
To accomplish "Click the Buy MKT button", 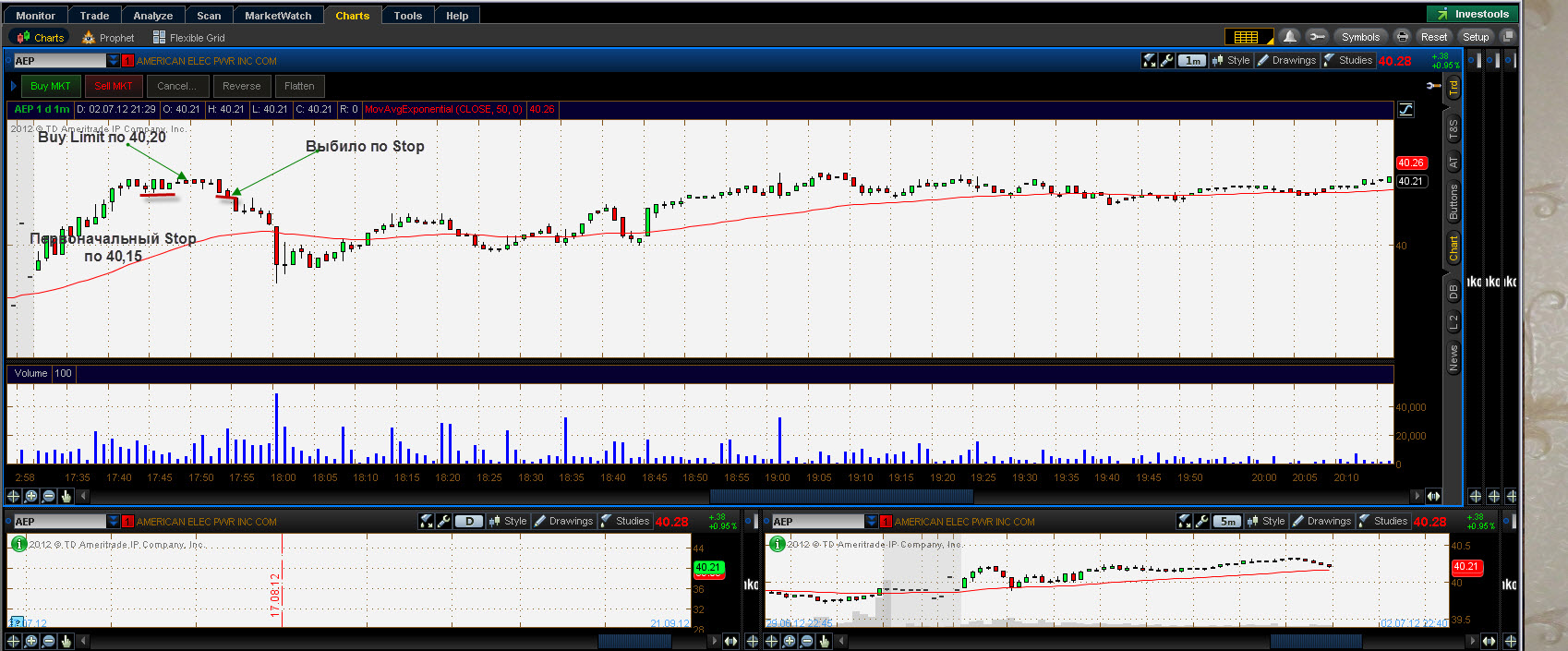I will tap(51, 86).
